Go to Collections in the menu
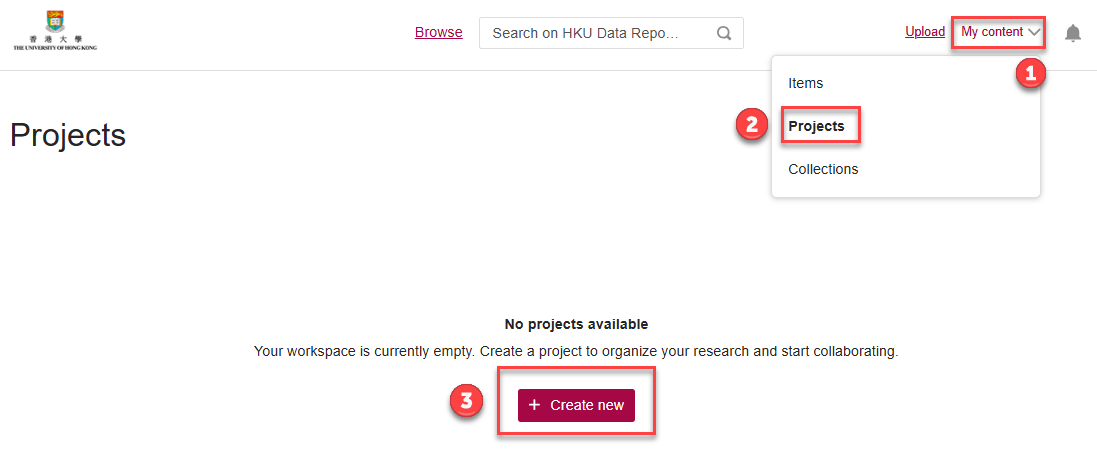The image size is (1097, 452). tap(823, 169)
